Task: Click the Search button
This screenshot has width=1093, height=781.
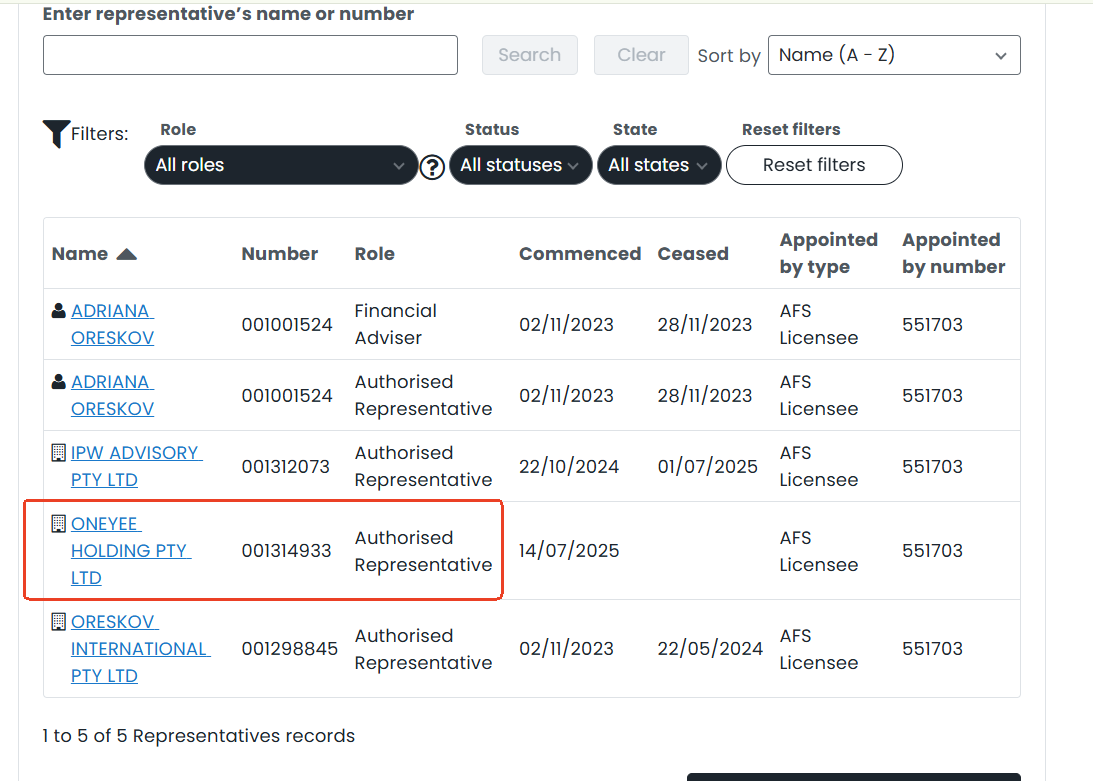Action: 529,55
